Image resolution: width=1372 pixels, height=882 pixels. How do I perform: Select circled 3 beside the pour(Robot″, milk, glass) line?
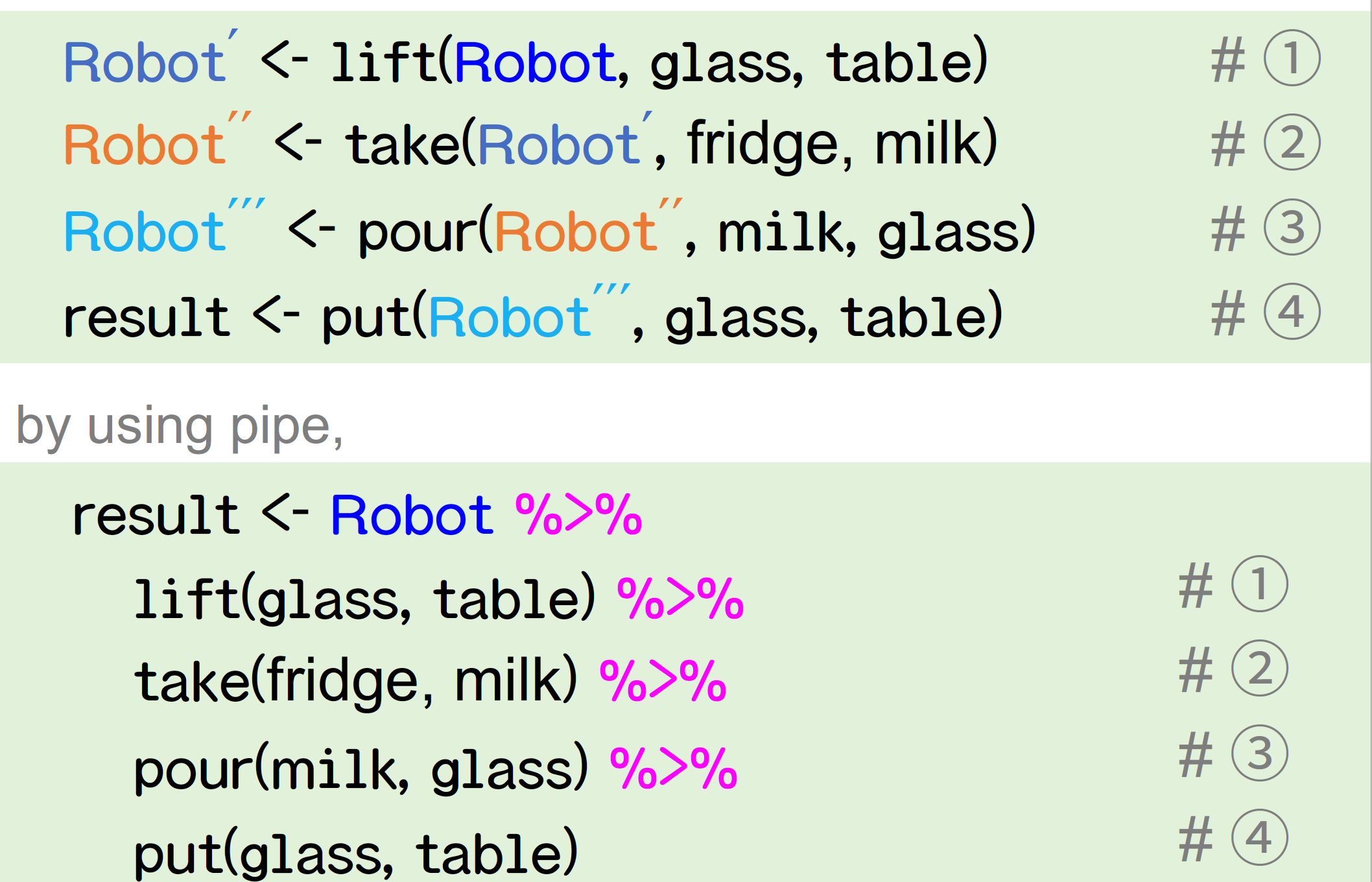pos(1292,228)
